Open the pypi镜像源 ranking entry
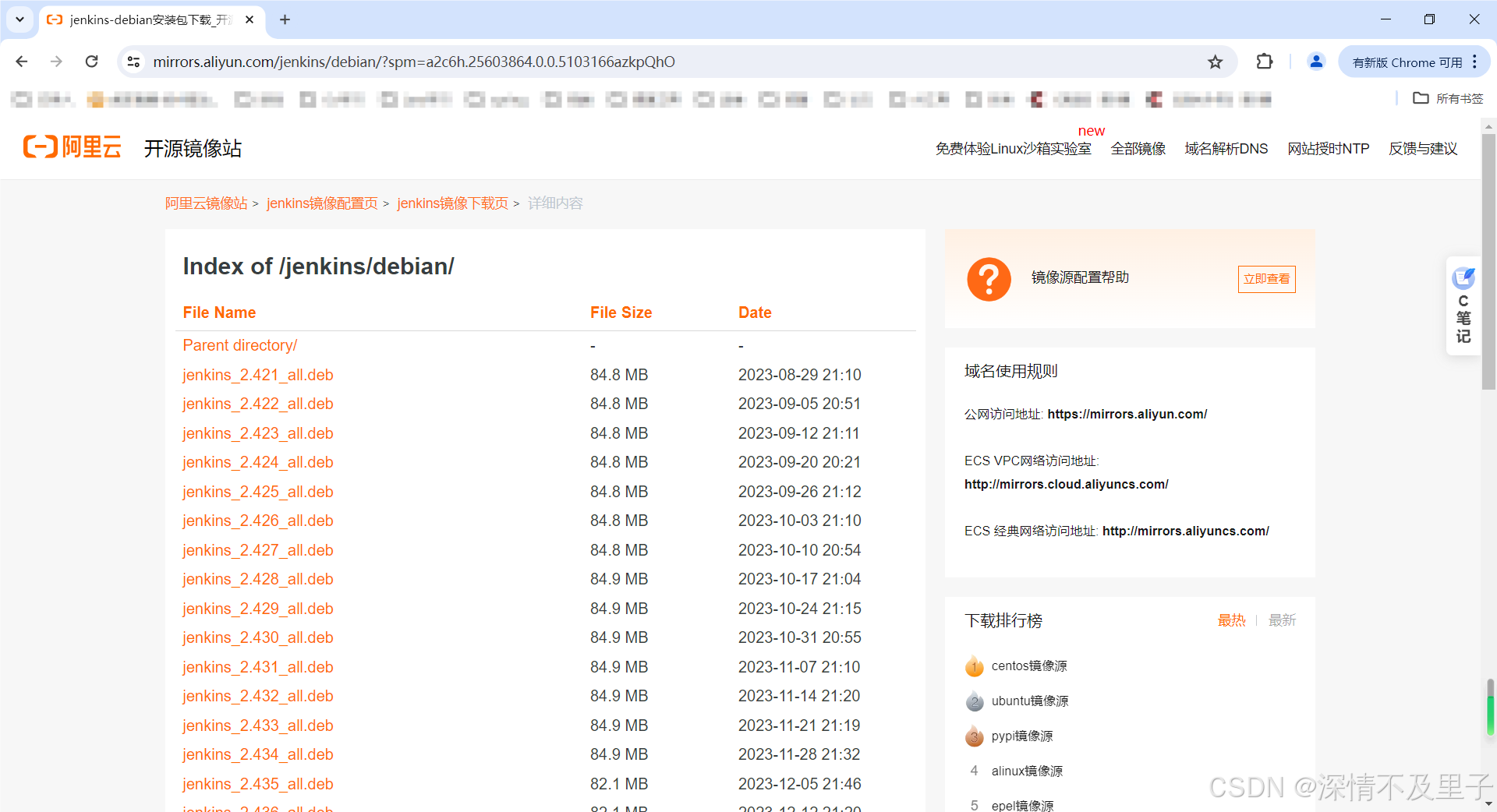 (x=1022, y=736)
